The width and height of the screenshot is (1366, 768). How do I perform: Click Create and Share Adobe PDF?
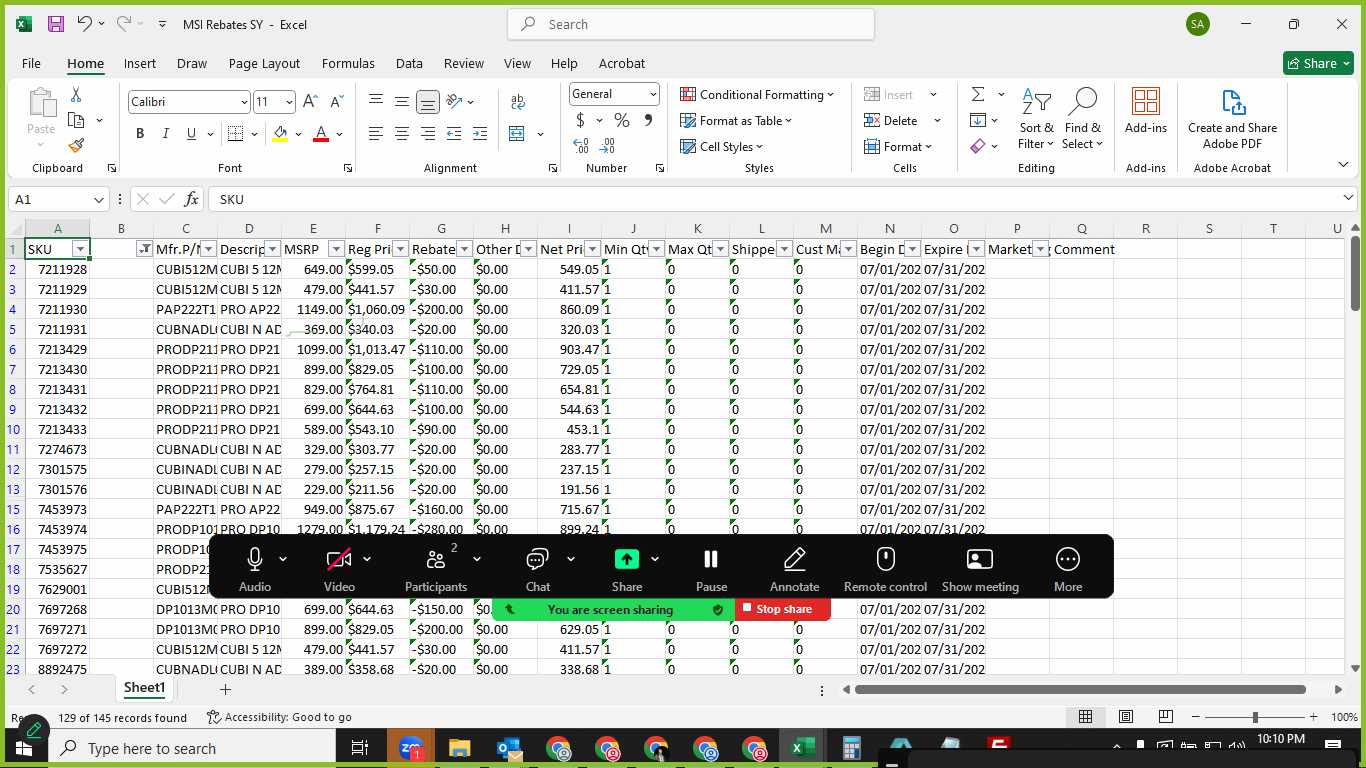(1232, 119)
